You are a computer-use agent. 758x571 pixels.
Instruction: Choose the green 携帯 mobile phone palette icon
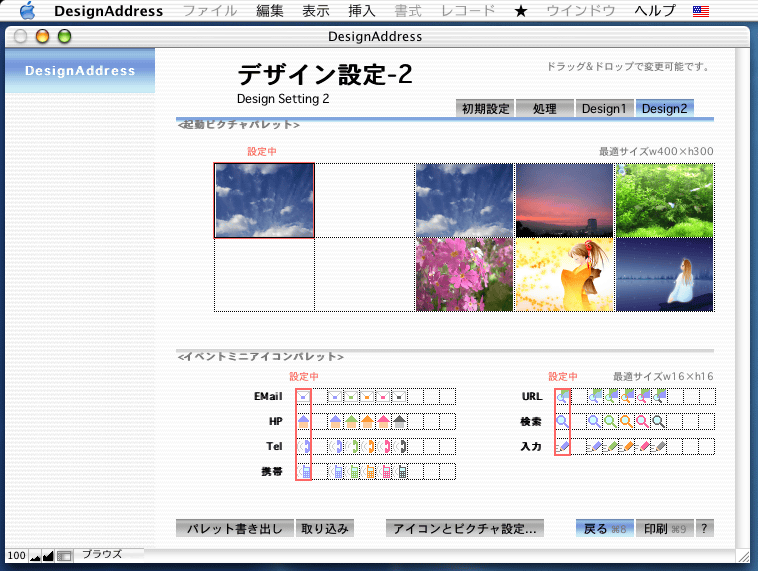tap(351, 471)
